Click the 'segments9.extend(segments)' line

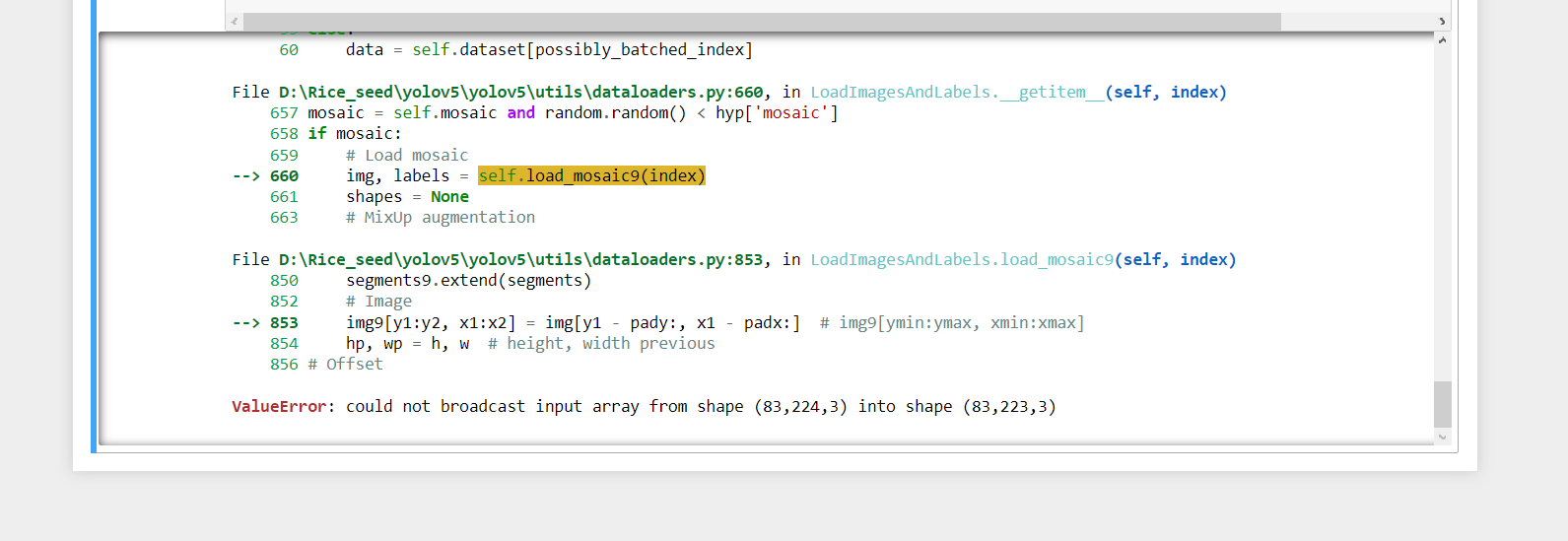click(x=468, y=280)
